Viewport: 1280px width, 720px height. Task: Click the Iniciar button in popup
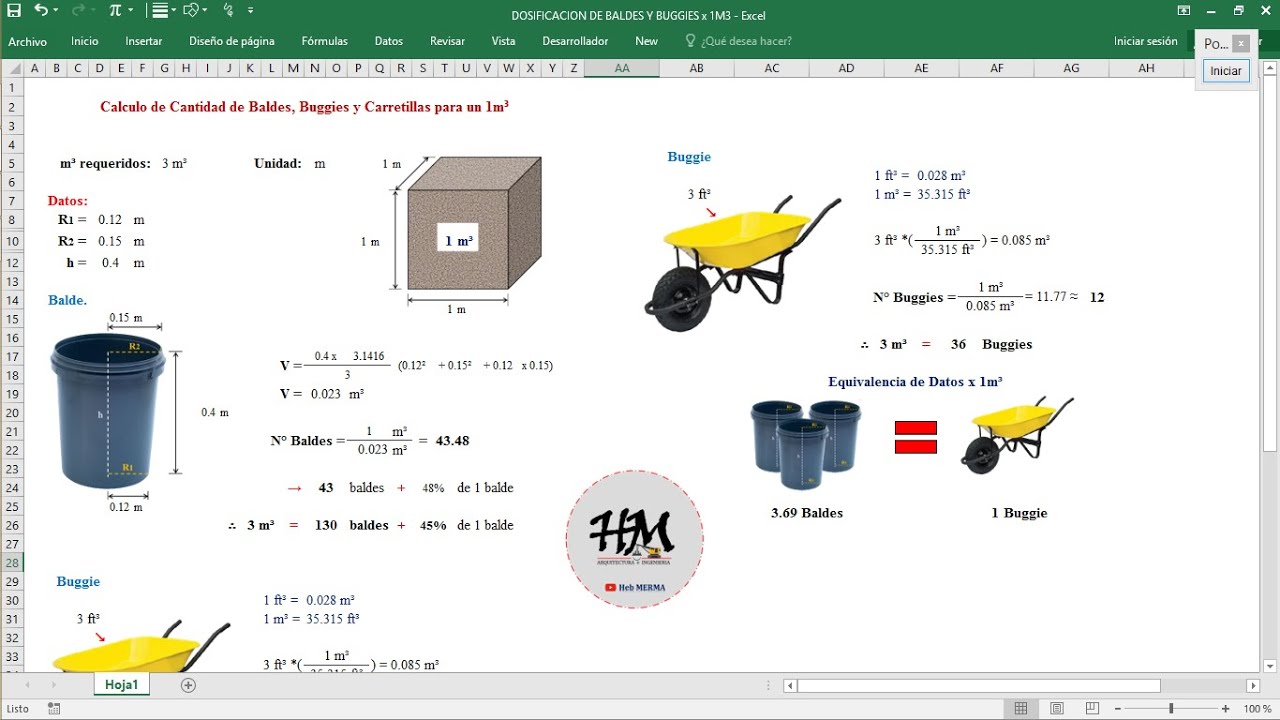1226,71
